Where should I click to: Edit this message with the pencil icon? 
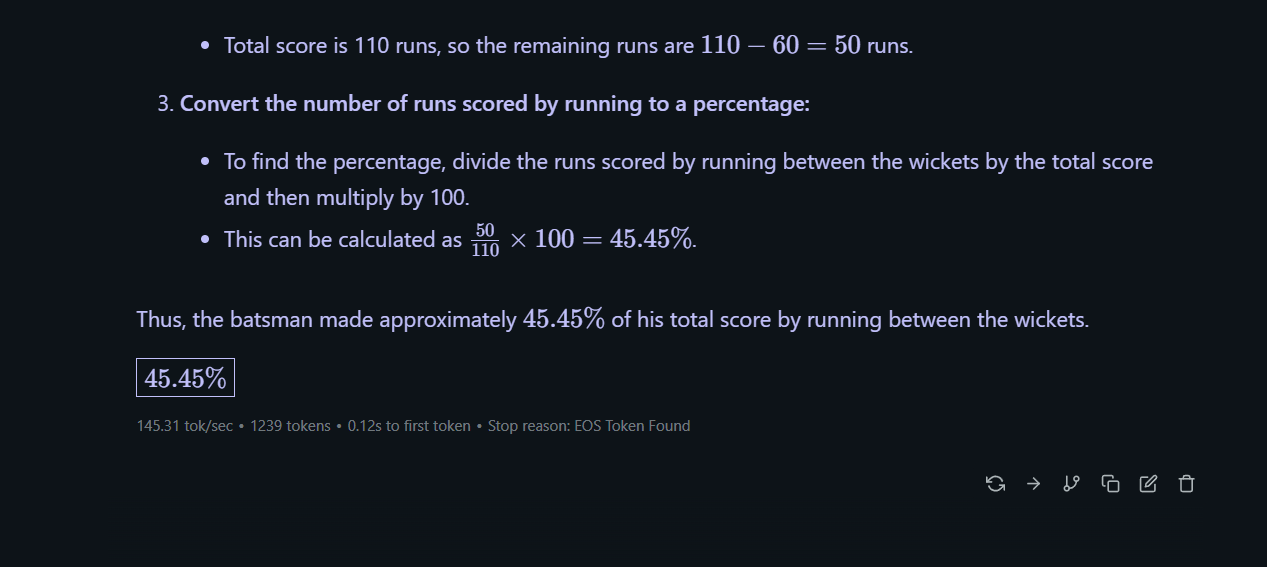pyautogui.click(x=1148, y=484)
